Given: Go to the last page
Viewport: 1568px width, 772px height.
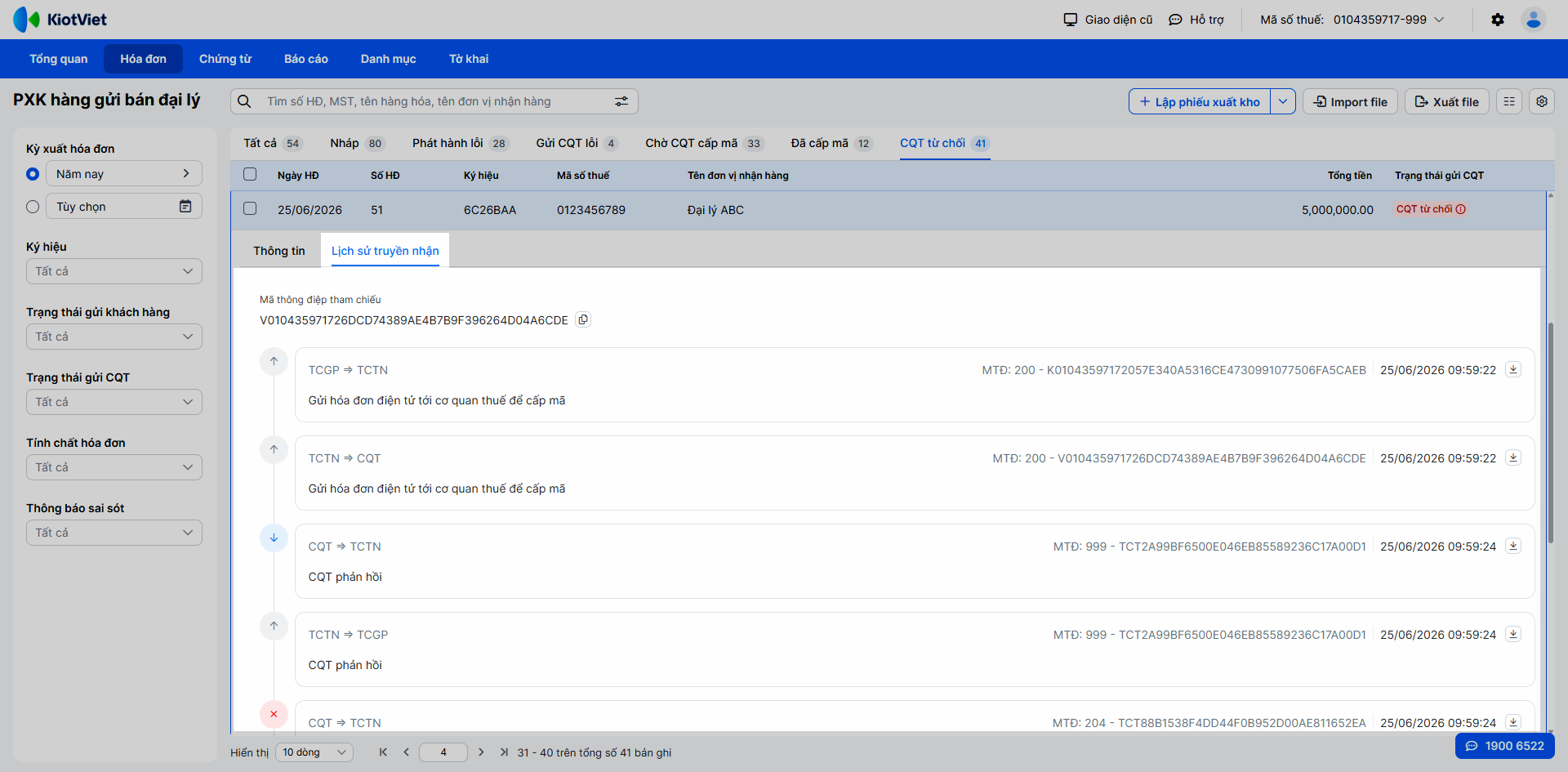Looking at the screenshot, I should pos(504,752).
